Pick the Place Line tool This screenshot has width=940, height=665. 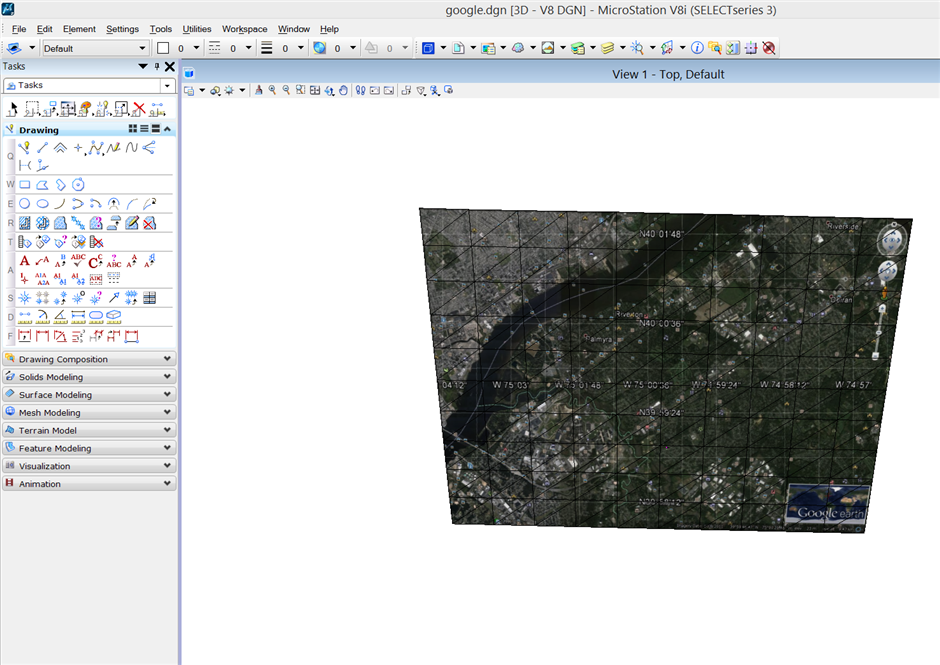click(x=42, y=148)
